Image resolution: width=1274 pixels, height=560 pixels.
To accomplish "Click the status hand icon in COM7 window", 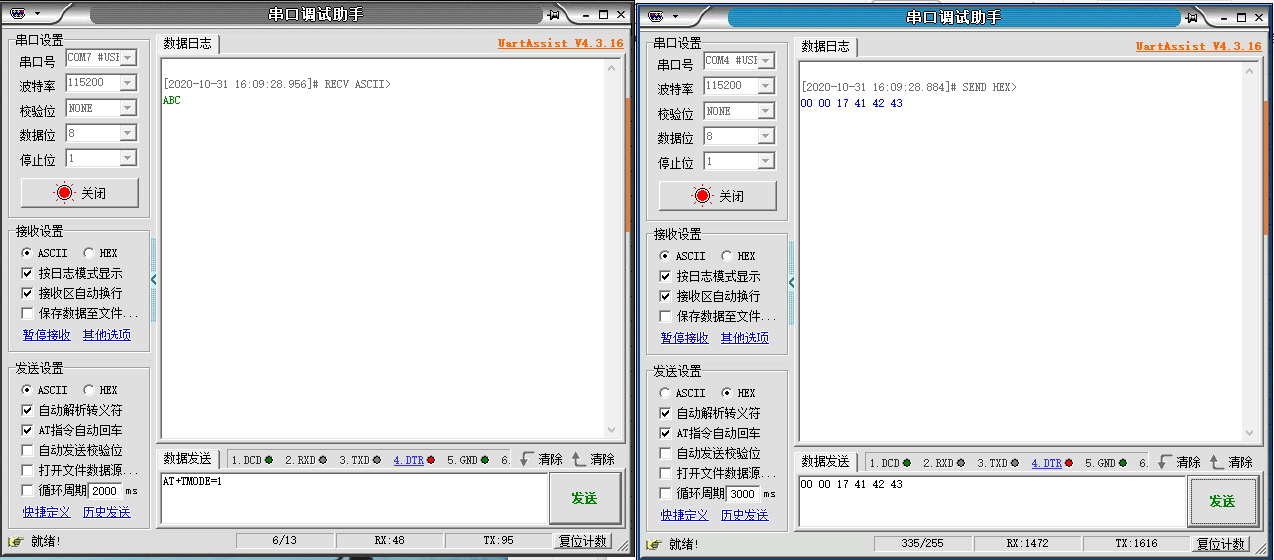I will tap(15, 541).
